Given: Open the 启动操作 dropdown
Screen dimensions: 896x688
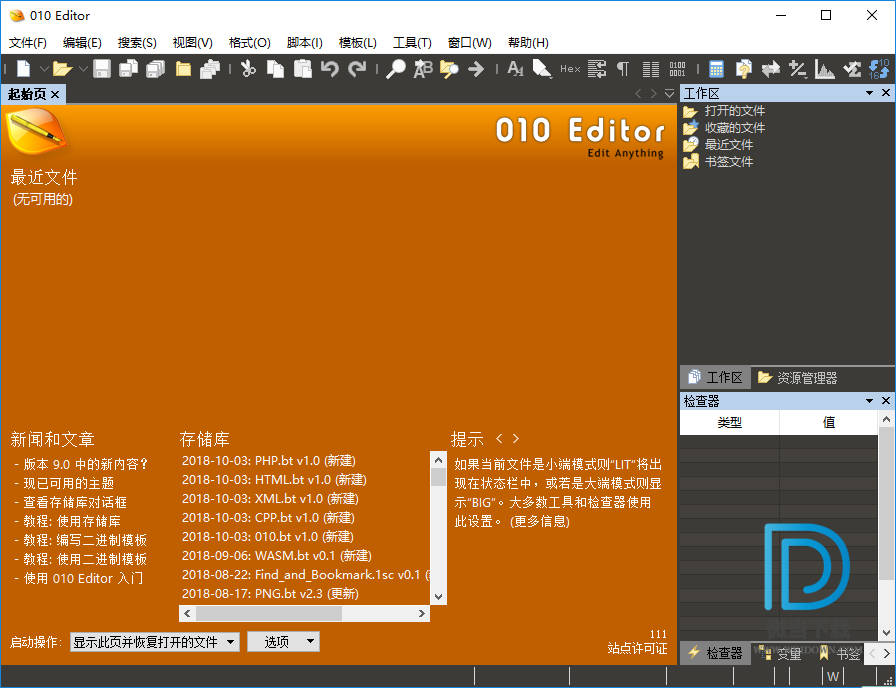Looking at the screenshot, I should click(154, 642).
